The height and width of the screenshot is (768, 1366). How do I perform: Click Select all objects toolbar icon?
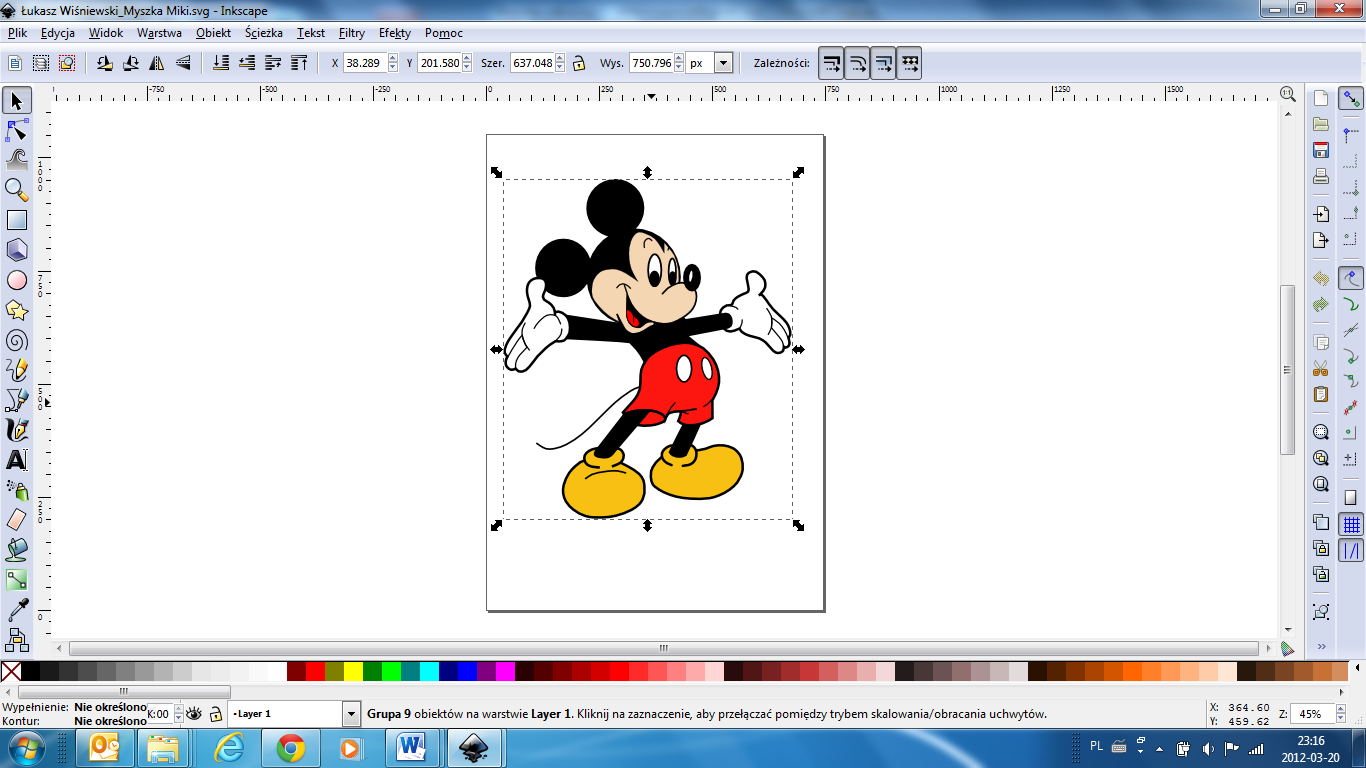[x=15, y=63]
